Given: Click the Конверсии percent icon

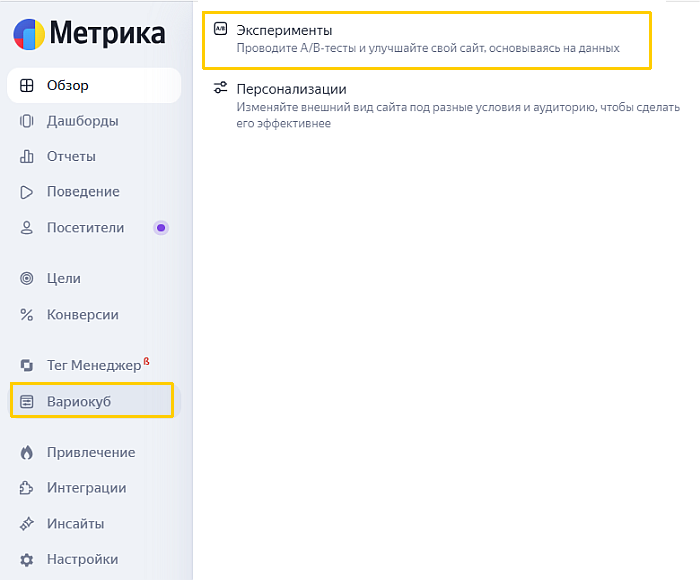Looking at the screenshot, I should point(27,315).
